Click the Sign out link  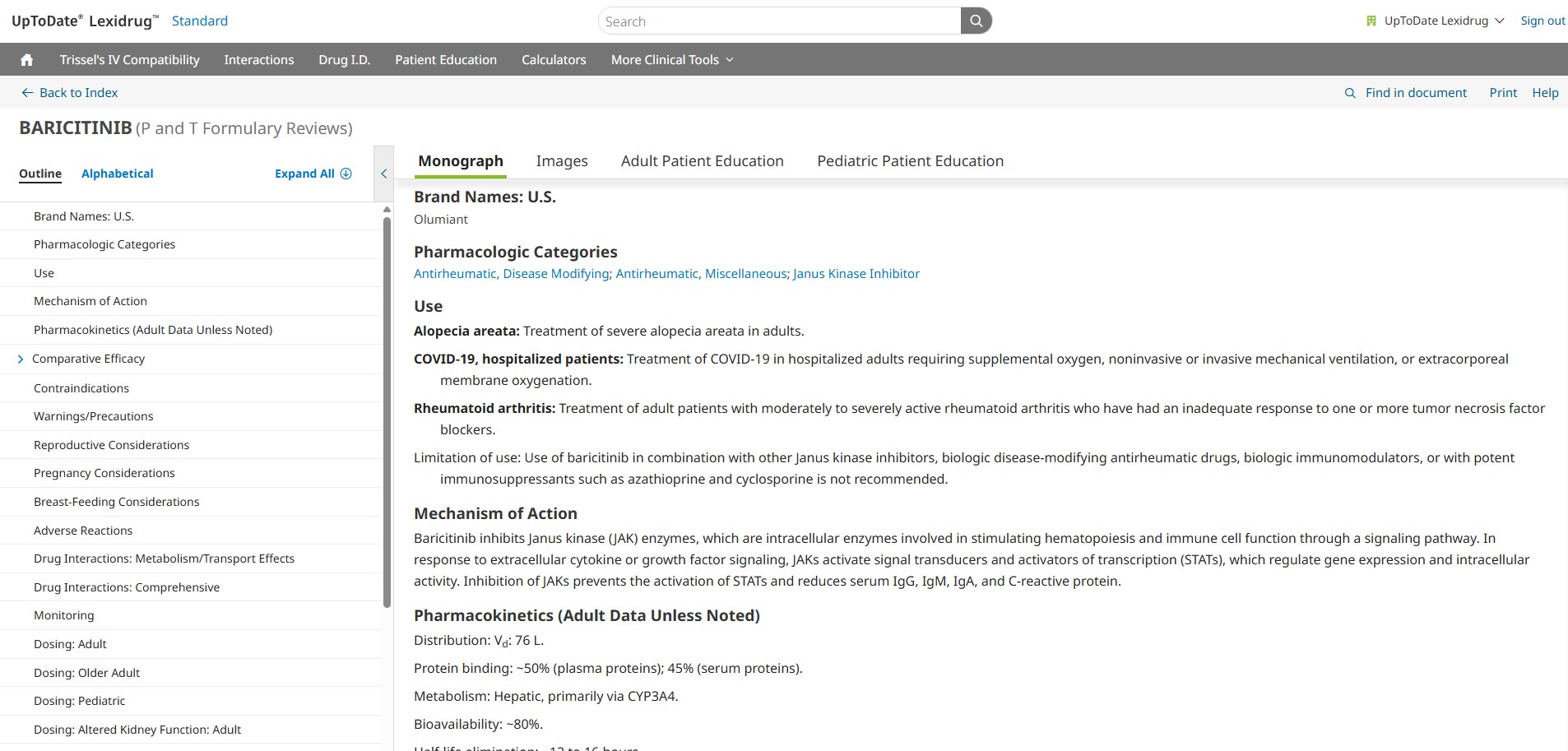point(1542,21)
